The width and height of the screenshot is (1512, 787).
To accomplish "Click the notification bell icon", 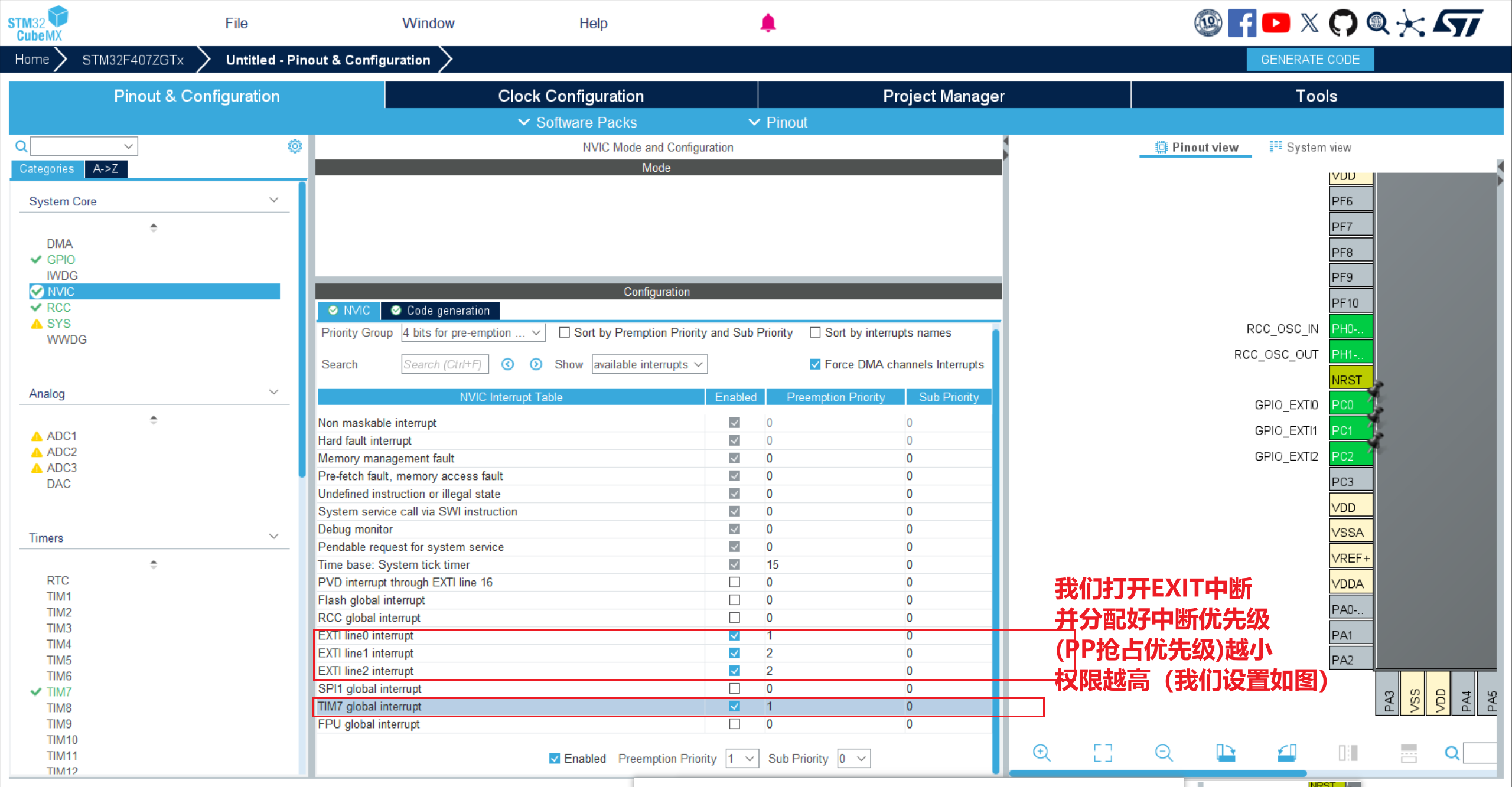I will (767, 23).
